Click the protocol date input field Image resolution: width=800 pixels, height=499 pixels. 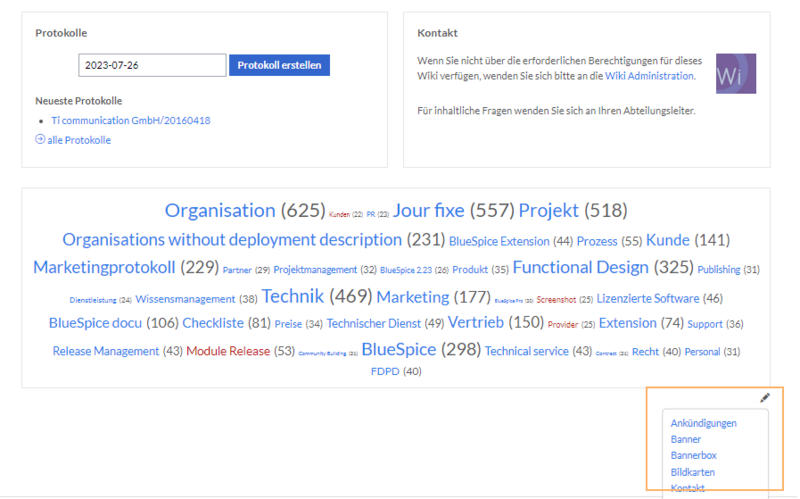tap(152, 65)
